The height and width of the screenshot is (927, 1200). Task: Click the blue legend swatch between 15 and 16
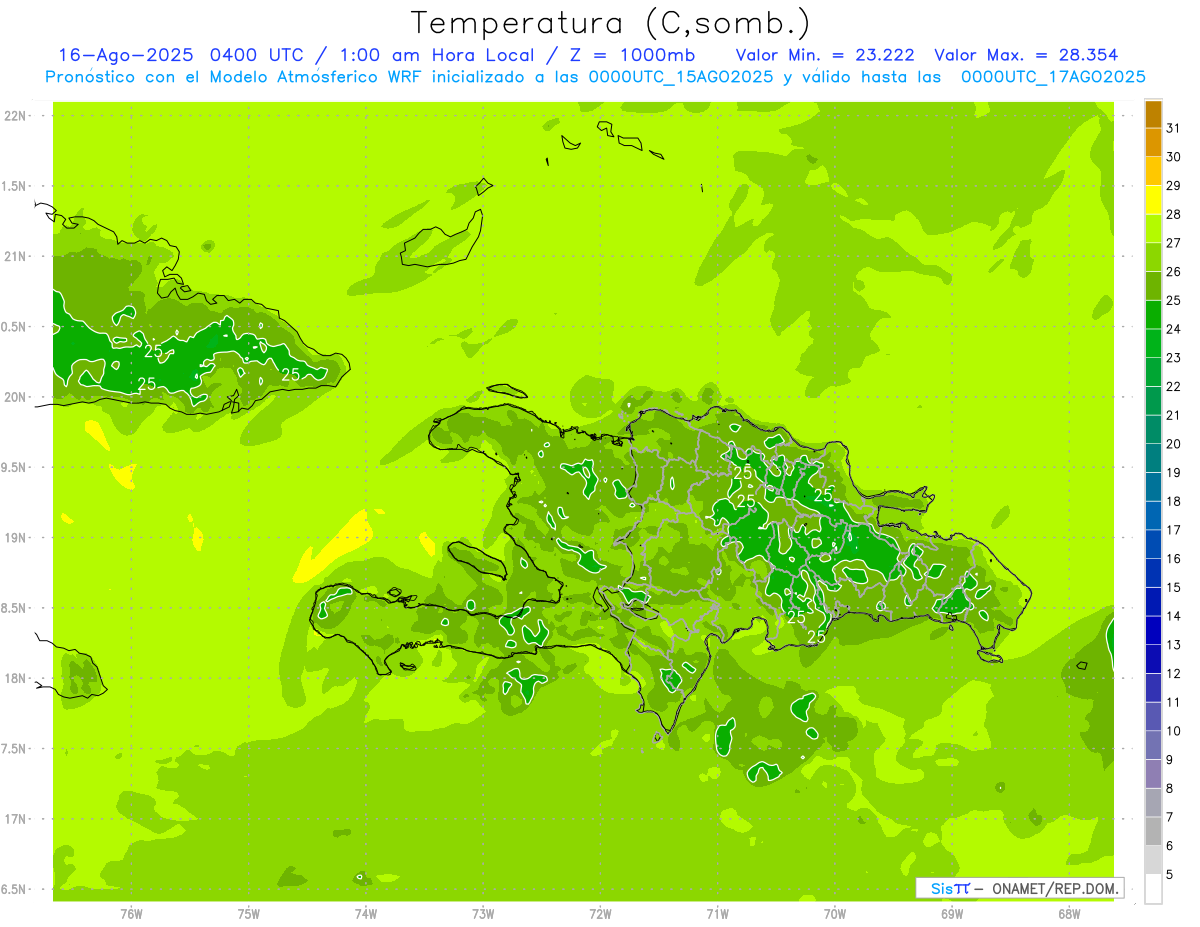(x=1153, y=573)
